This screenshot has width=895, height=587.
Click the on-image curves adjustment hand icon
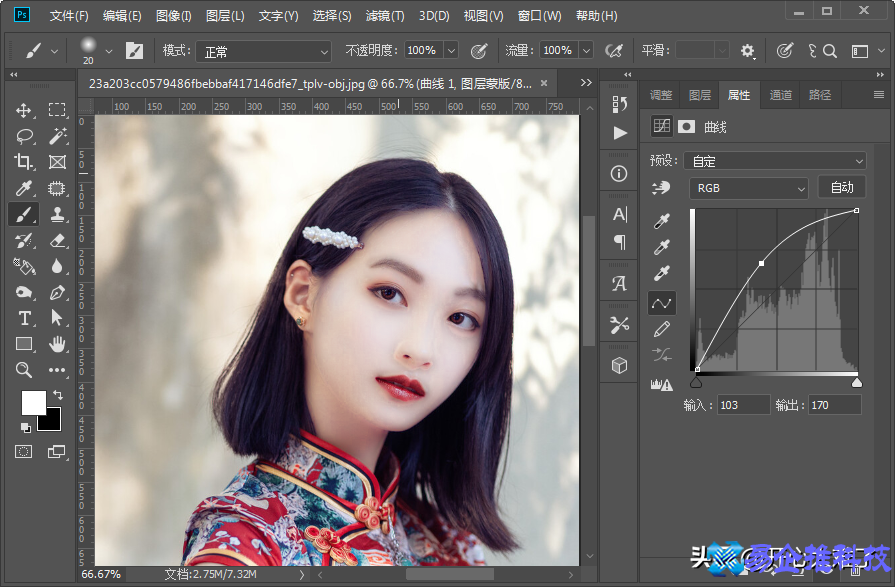661,188
